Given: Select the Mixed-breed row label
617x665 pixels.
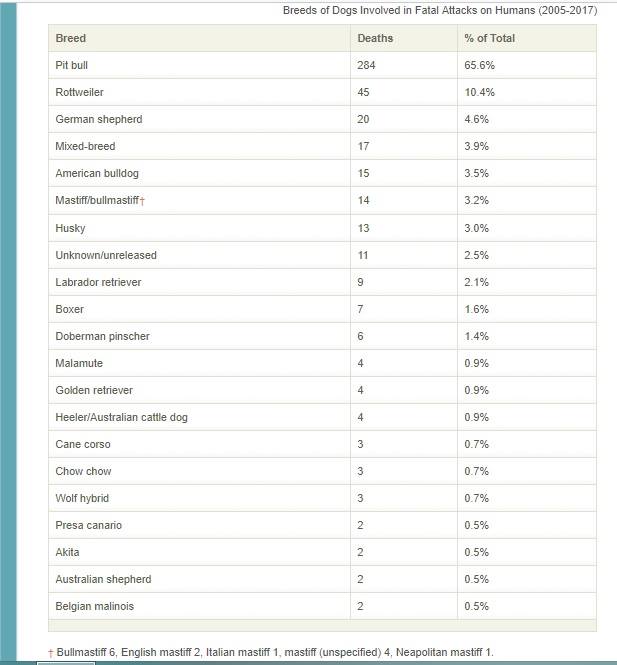Looking at the screenshot, I should [x=86, y=146].
